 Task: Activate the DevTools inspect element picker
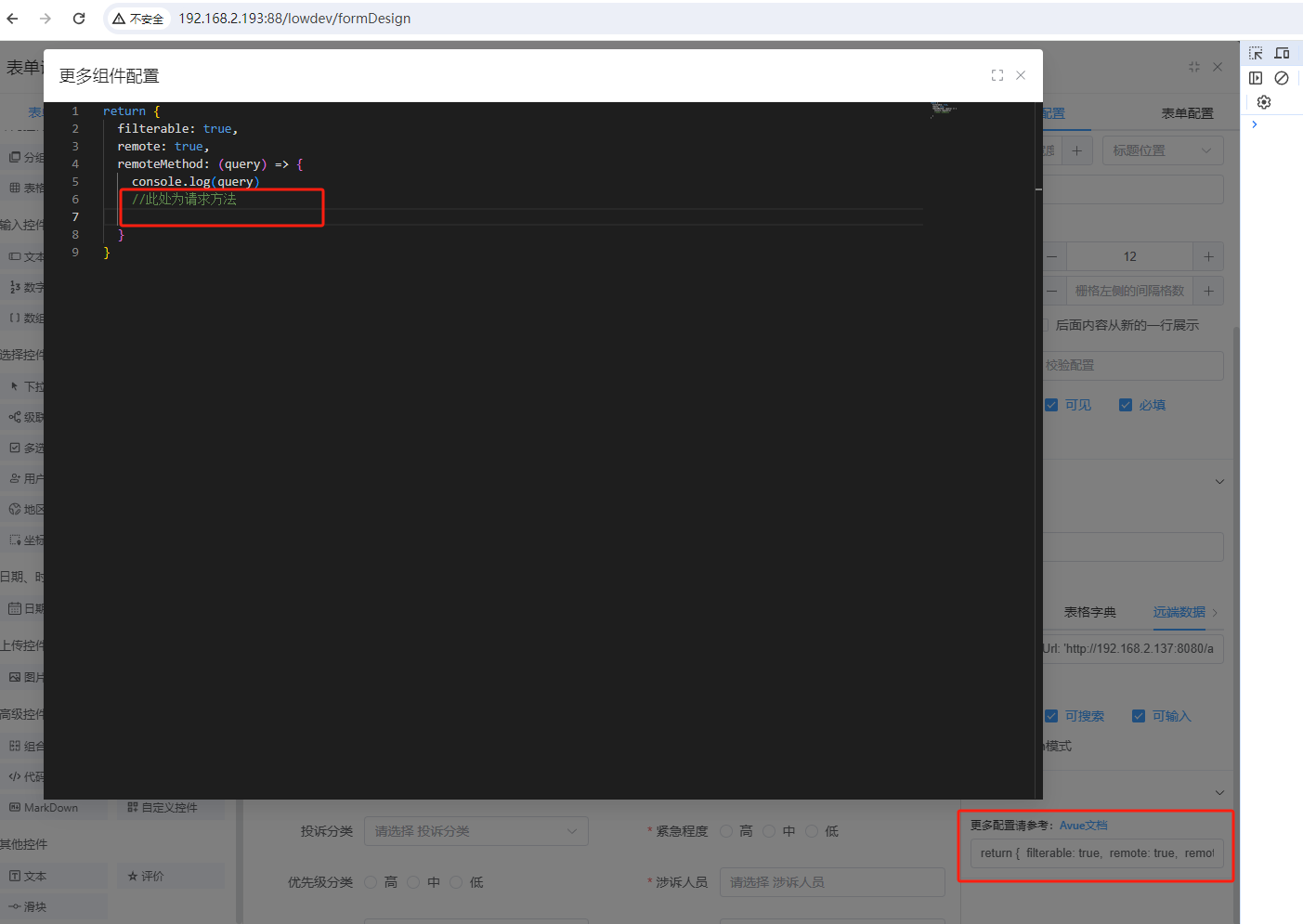[1256, 54]
